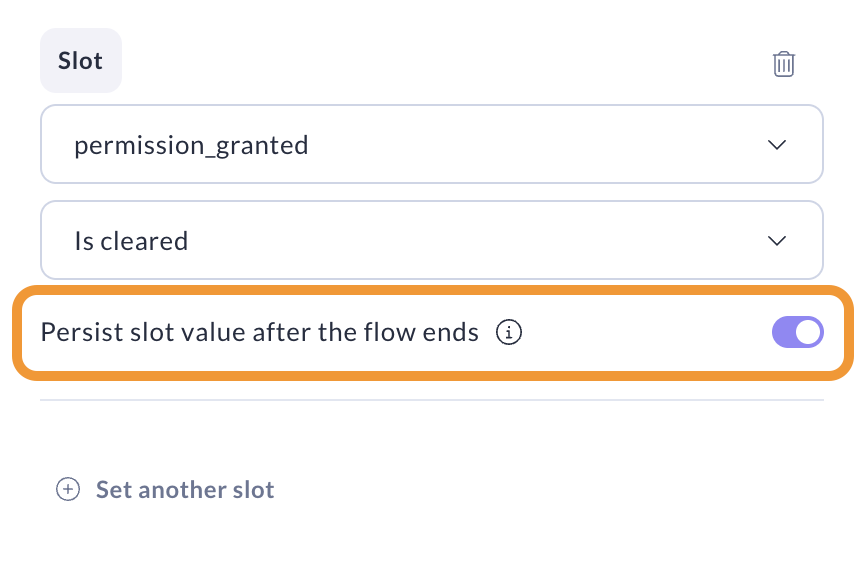The width and height of the screenshot is (866, 580).
Task: Expand the permission_granted dropdown chevron
Action: 776,145
